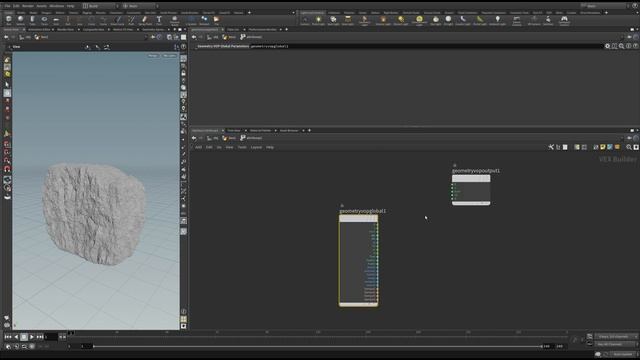Switch to the Material Palette tab

[260, 130]
